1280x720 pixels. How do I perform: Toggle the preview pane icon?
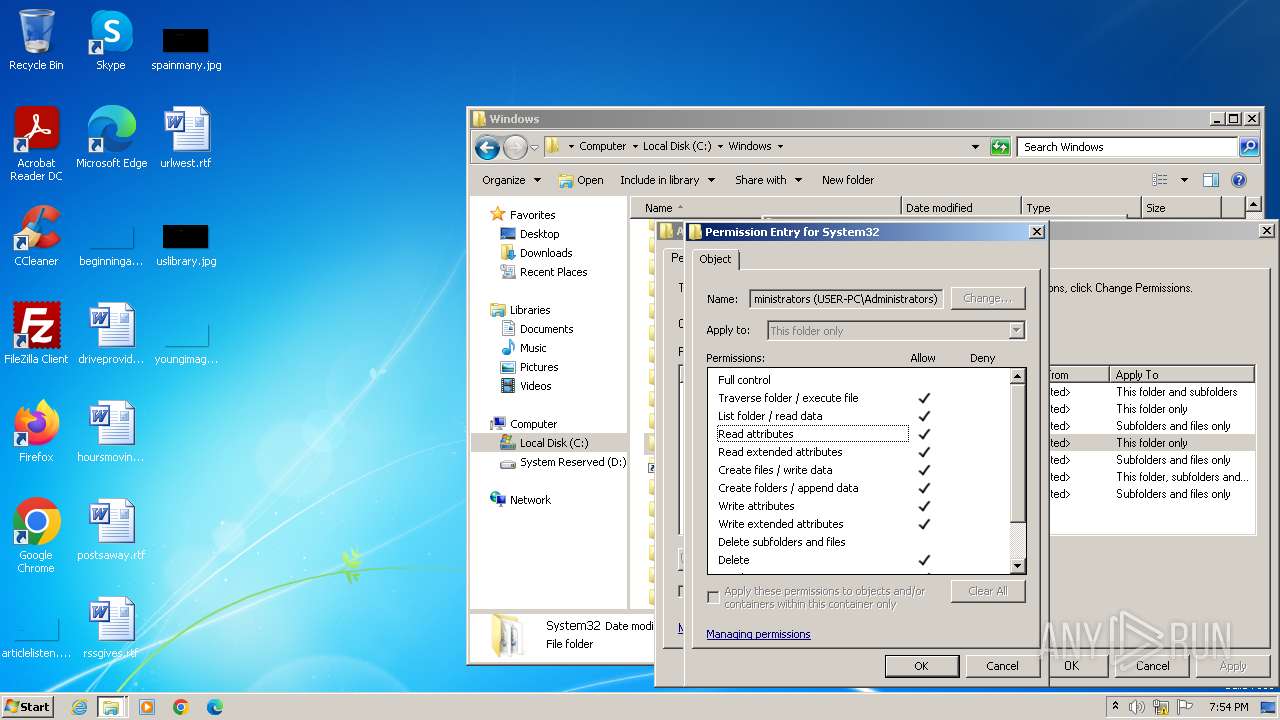point(1210,180)
